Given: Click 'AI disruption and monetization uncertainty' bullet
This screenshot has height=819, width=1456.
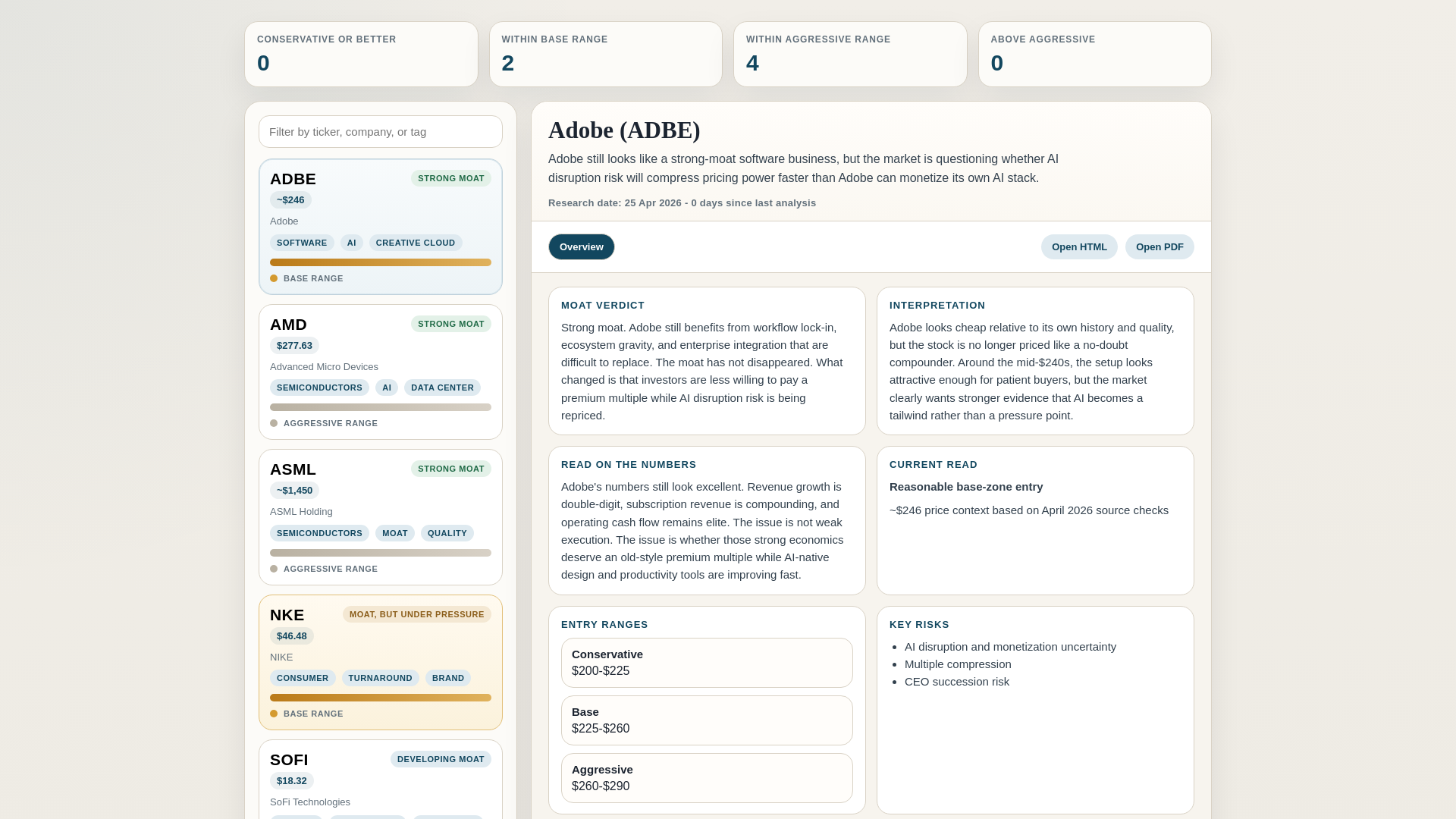Looking at the screenshot, I should pos(1010,647).
